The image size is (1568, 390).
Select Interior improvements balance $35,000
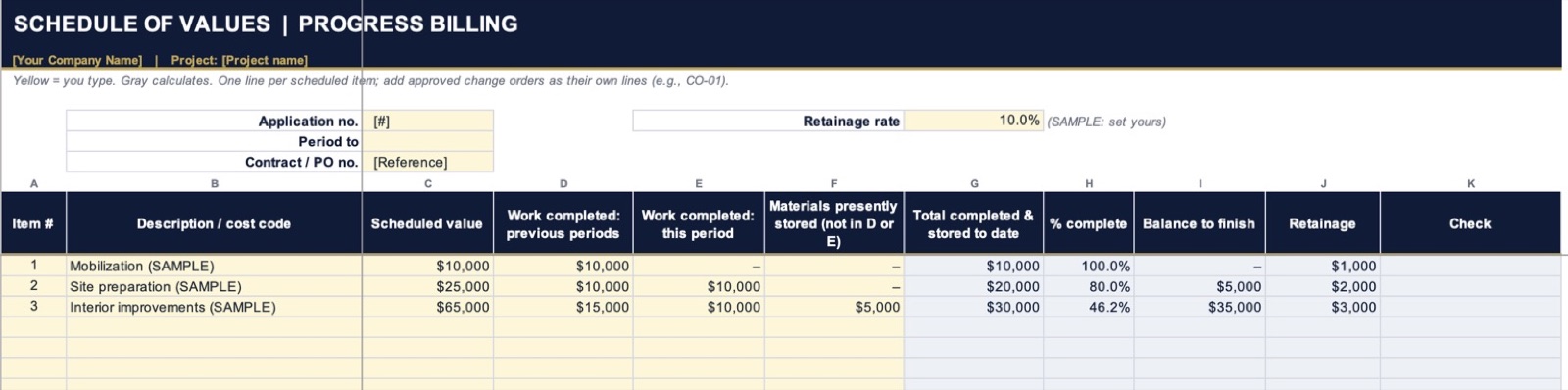tap(1200, 307)
